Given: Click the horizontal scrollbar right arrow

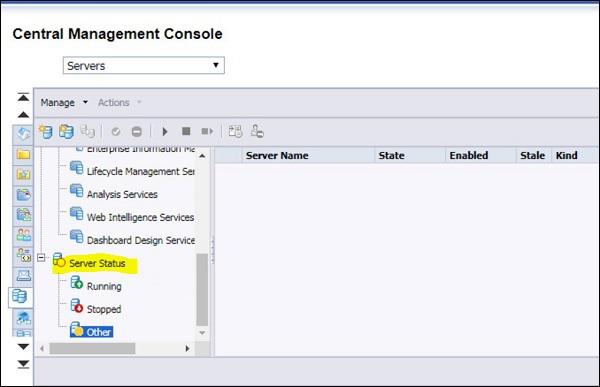Looking at the screenshot, I should coord(187,348).
